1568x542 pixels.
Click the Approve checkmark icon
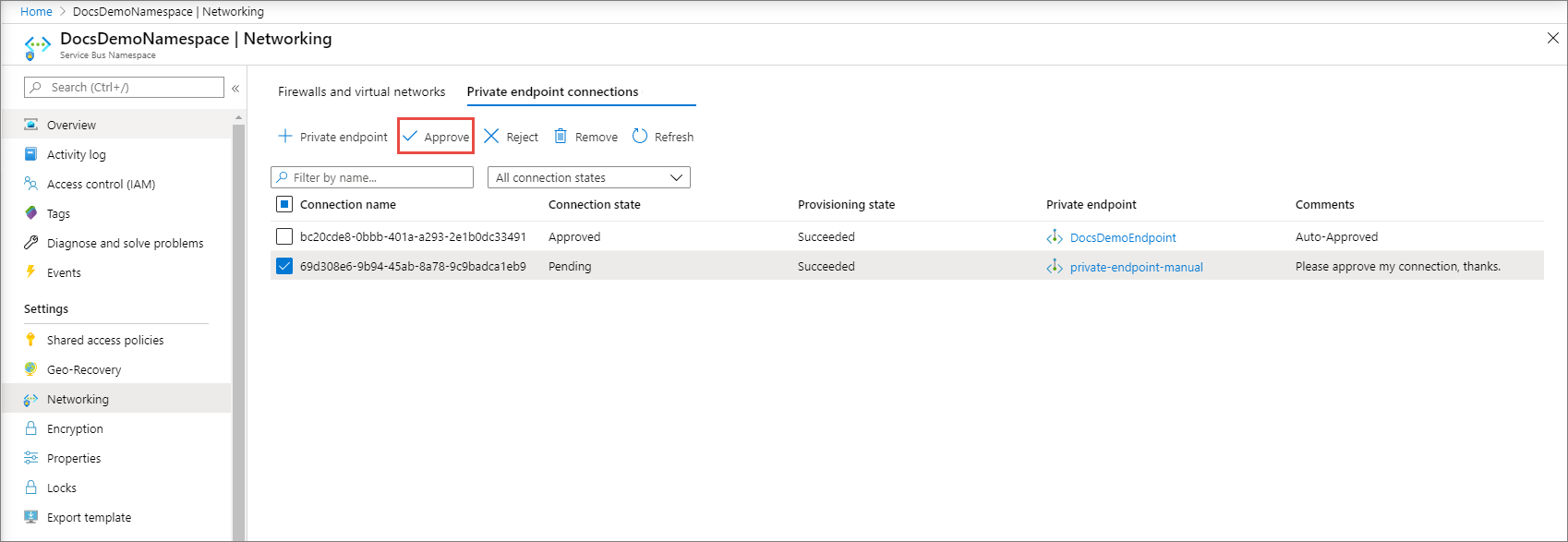coord(410,137)
